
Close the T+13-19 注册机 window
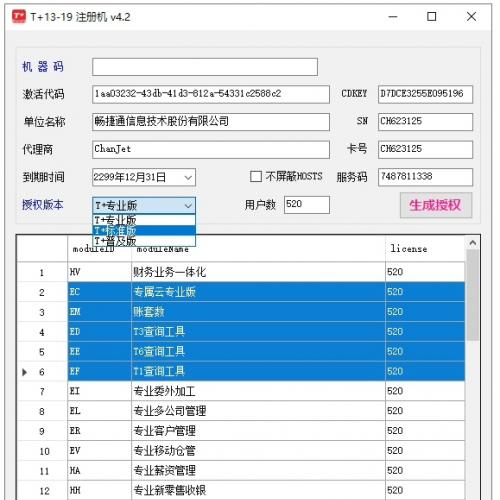pos(471,16)
